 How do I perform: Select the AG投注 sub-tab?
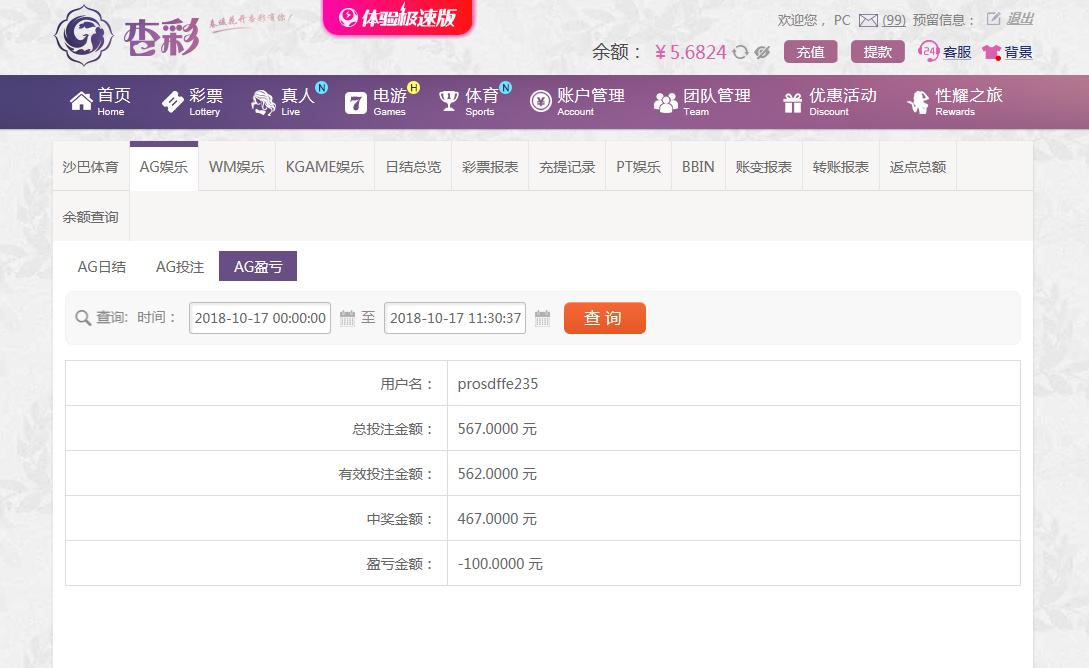pos(180,267)
